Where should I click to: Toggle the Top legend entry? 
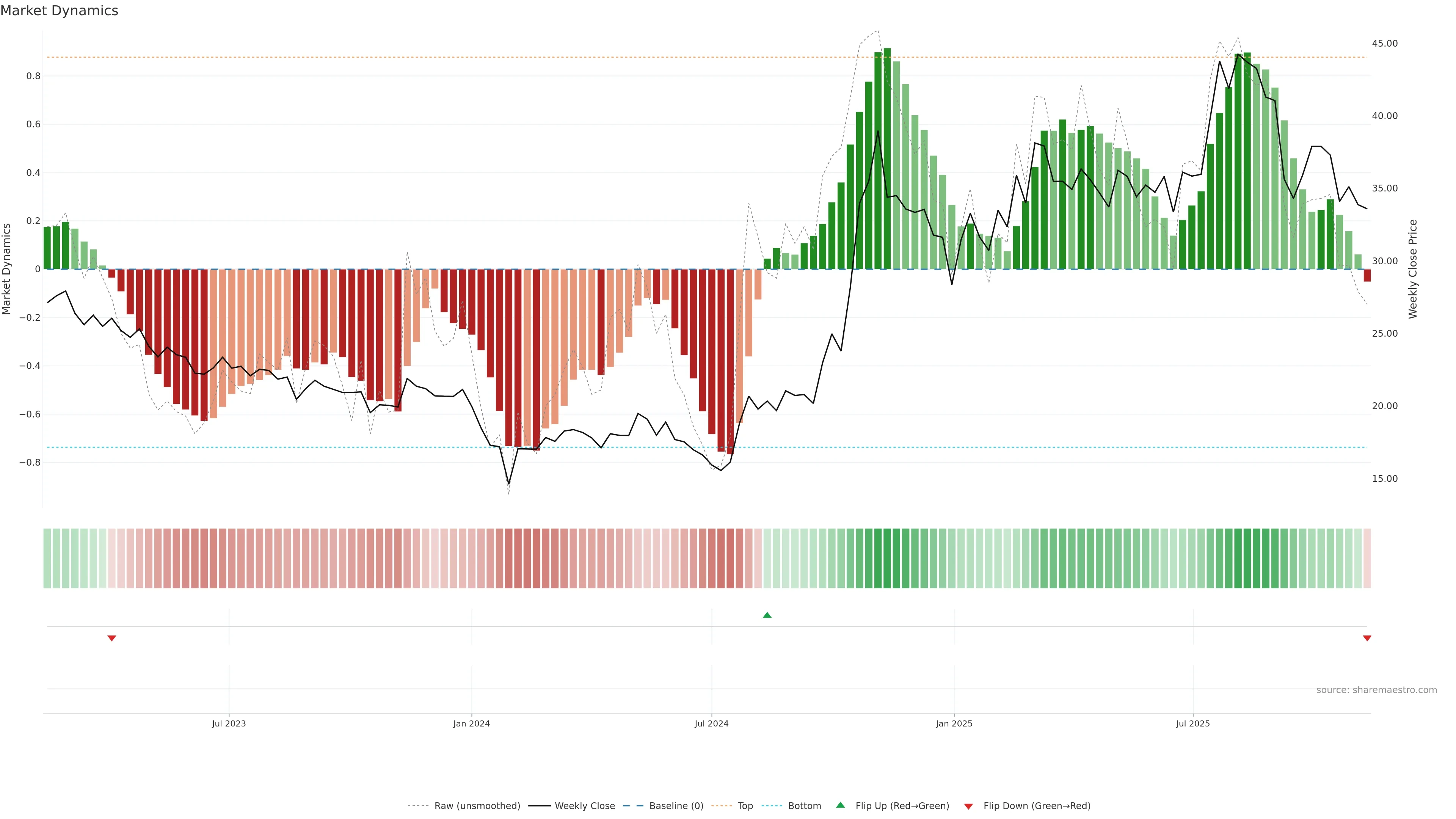pos(745,806)
